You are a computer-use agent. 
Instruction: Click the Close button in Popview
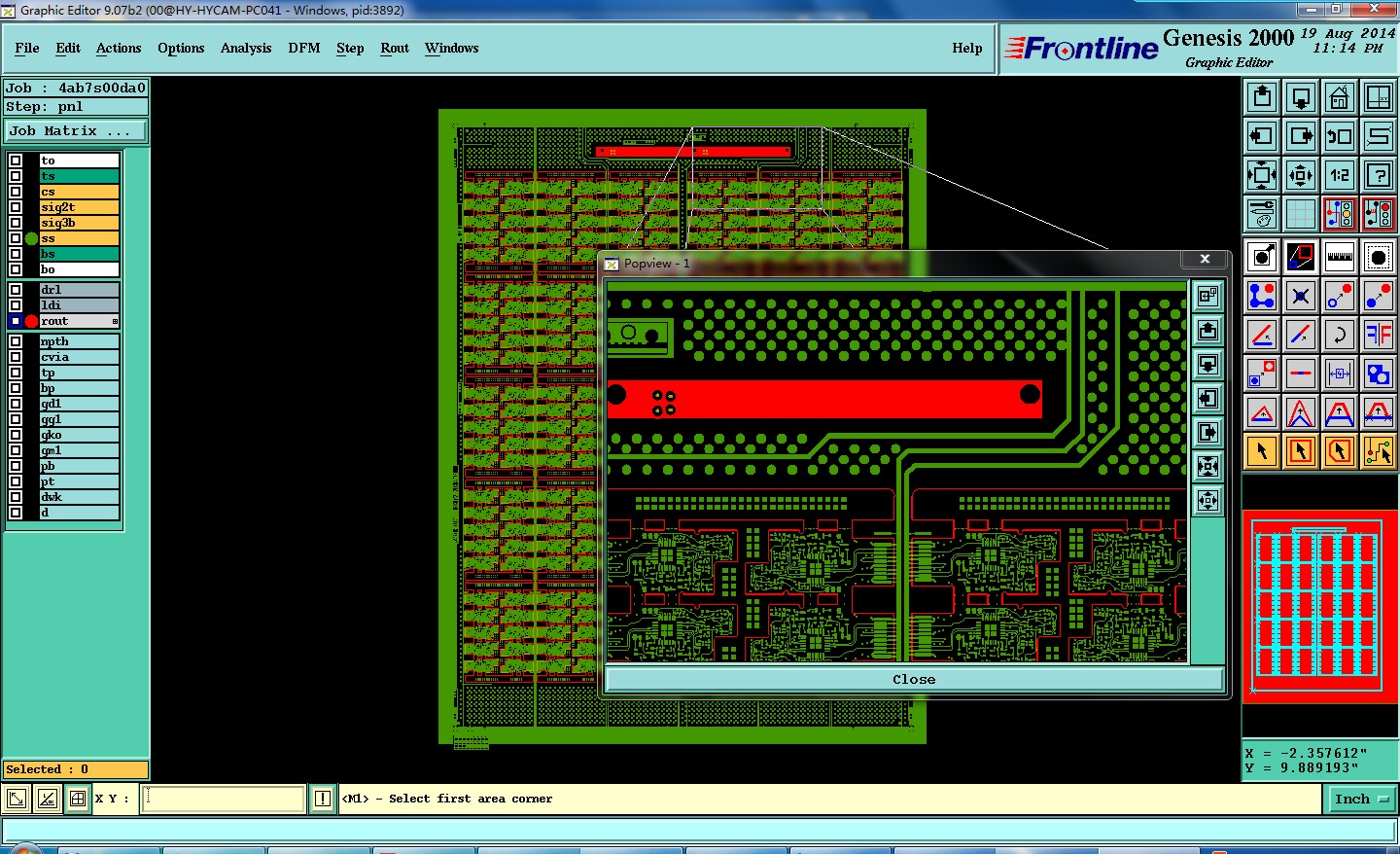click(914, 679)
